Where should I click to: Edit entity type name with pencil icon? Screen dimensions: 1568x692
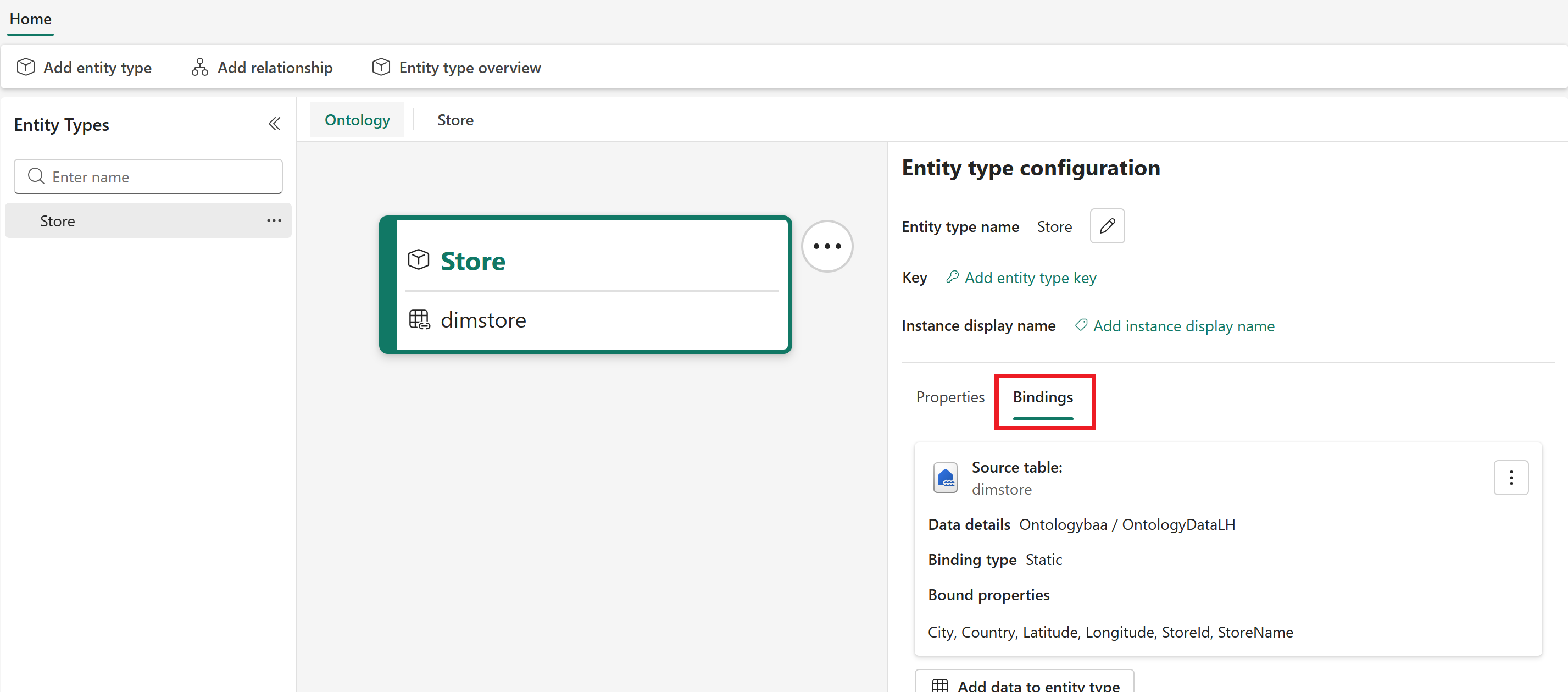click(x=1107, y=226)
